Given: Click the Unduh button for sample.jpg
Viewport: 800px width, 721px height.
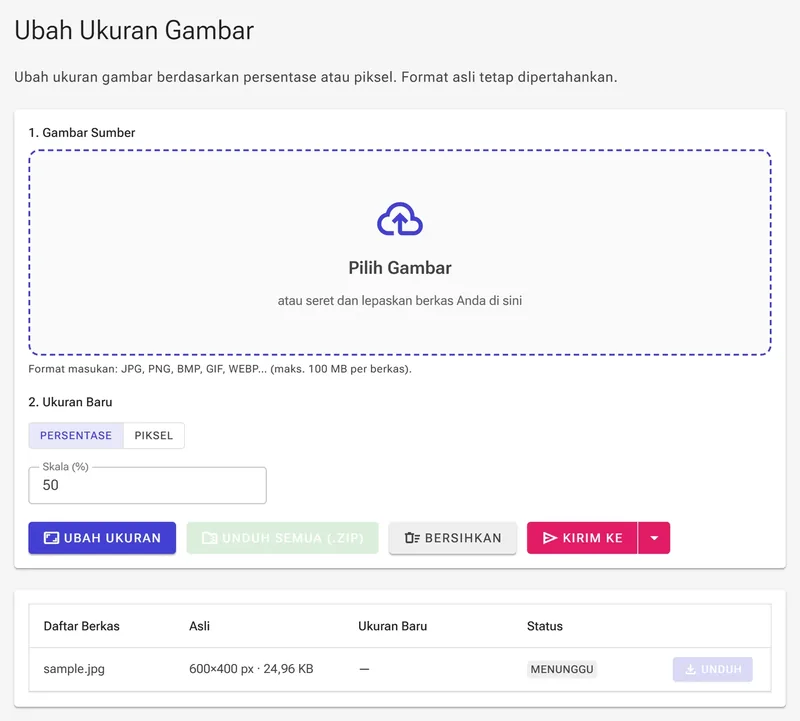Looking at the screenshot, I should (712, 669).
